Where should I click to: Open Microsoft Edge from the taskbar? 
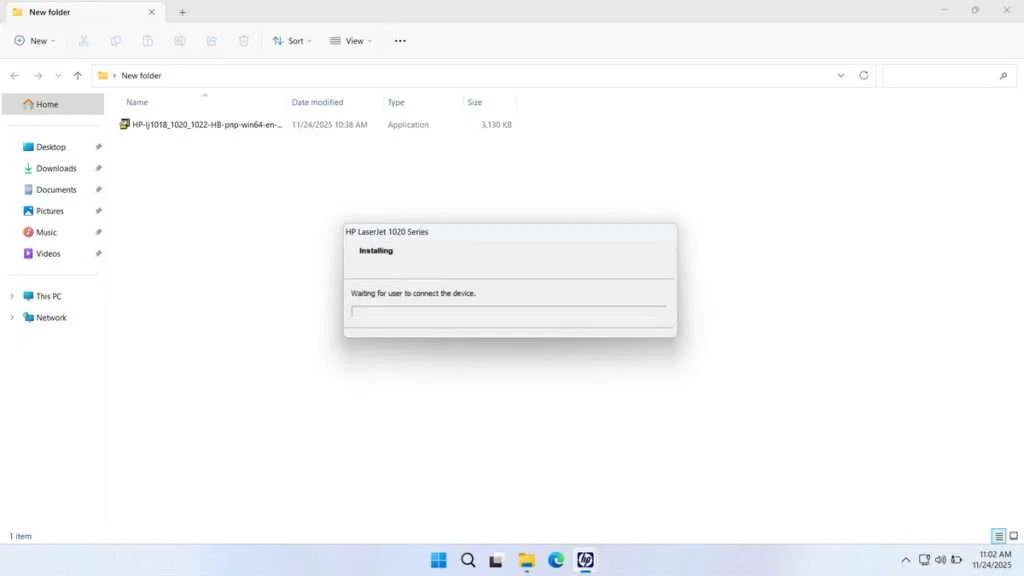[555, 562]
